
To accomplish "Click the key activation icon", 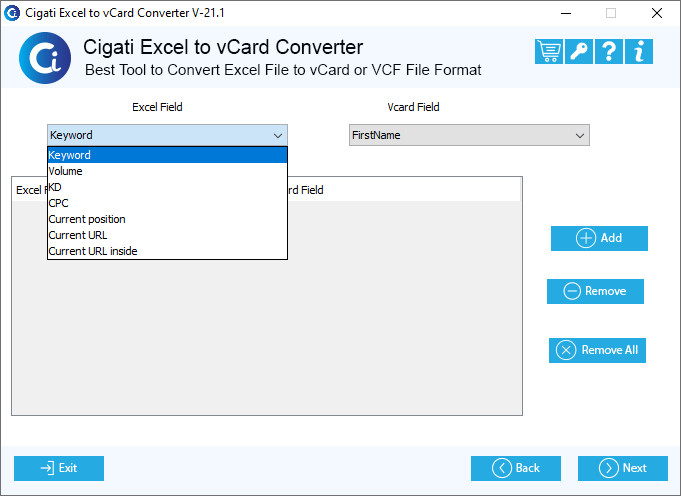I will 579,52.
